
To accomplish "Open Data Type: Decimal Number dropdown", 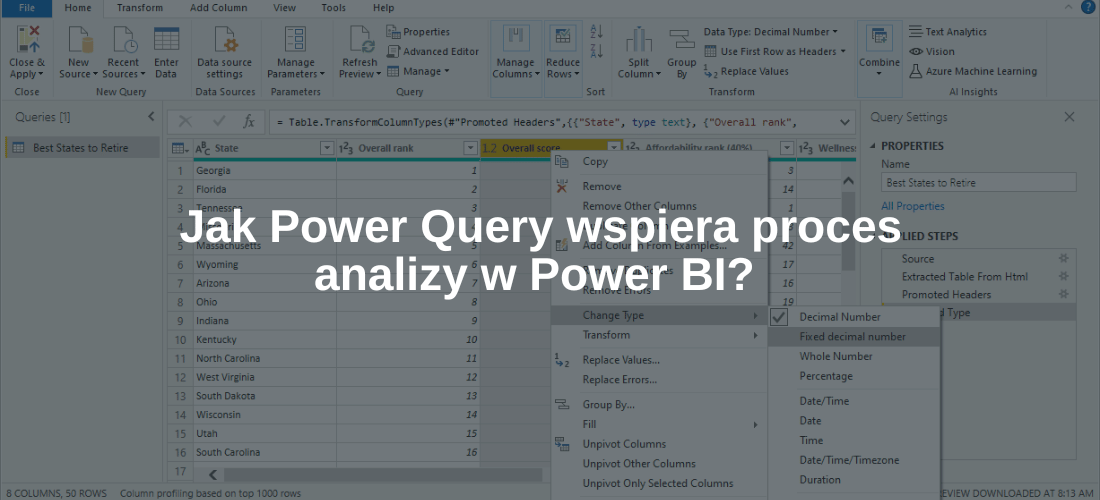I will 771,32.
